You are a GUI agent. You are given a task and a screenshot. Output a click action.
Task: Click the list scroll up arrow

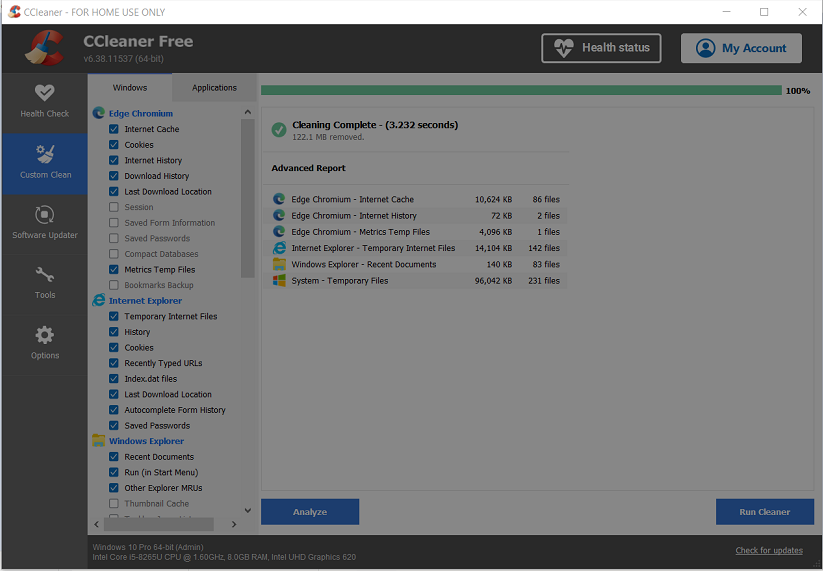click(x=248, y=112)
